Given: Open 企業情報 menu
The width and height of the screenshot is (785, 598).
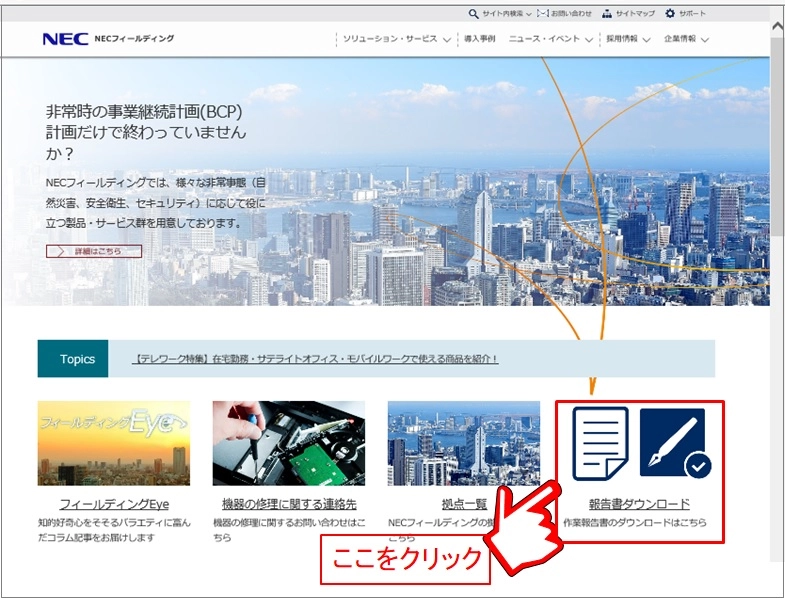Looking at the screenshot, I should 680,39.
